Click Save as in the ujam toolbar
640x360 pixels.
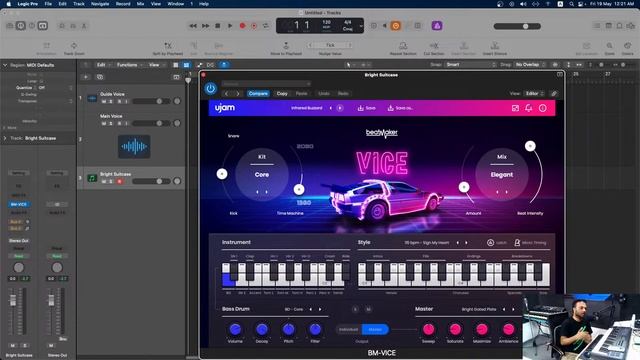click(400, 108)
